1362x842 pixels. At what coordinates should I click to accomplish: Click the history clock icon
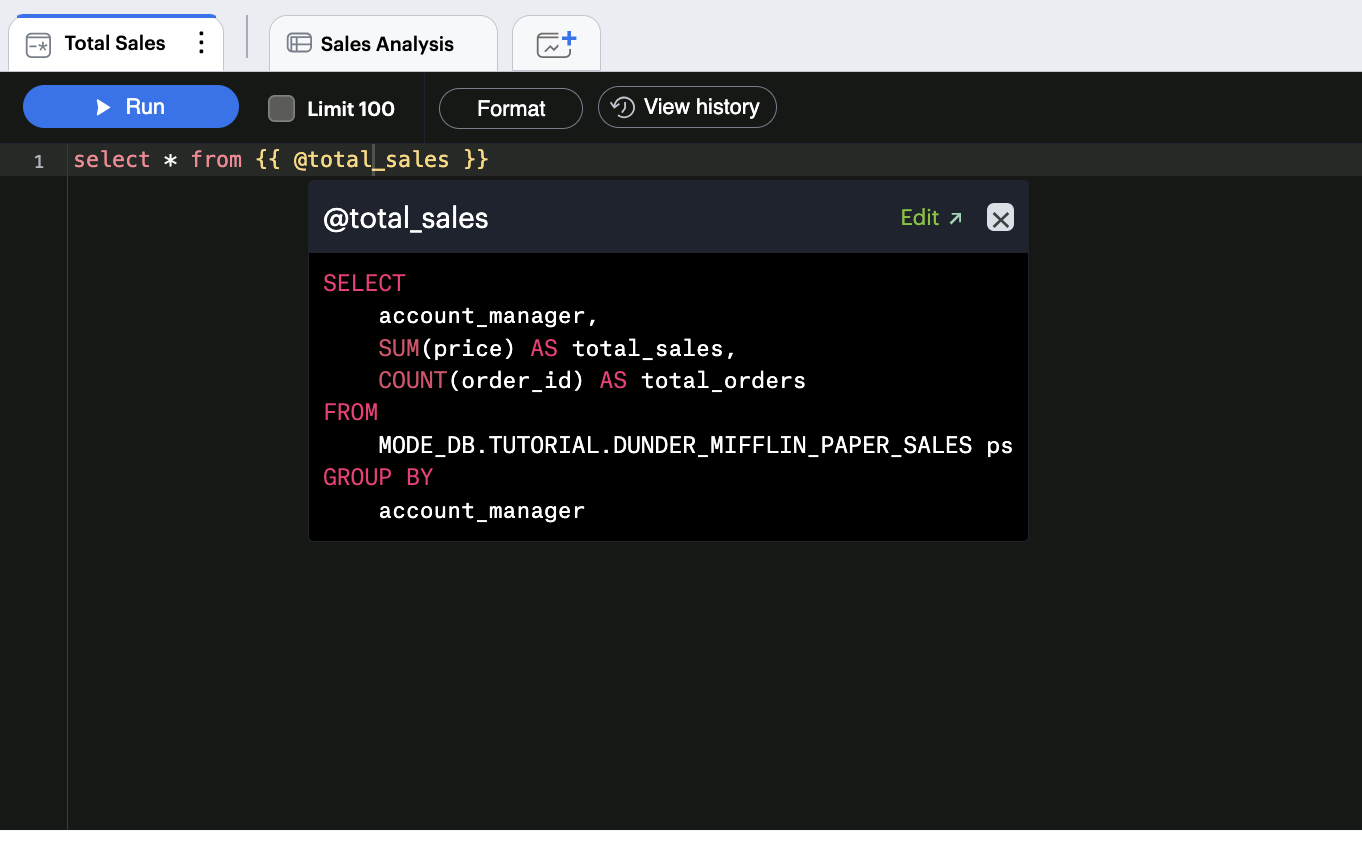pyautogui.click(x=621, y=107)
